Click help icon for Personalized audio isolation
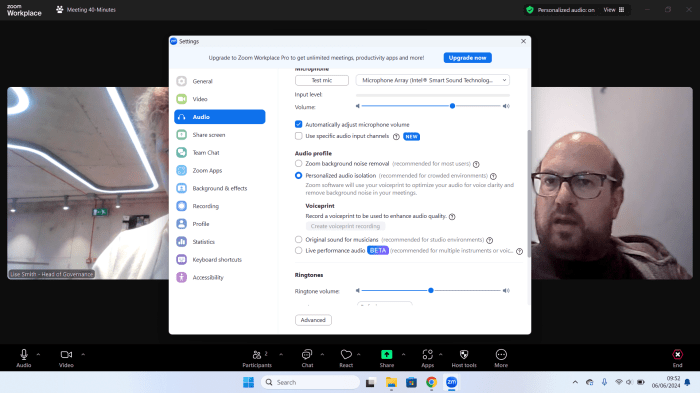 493,176
